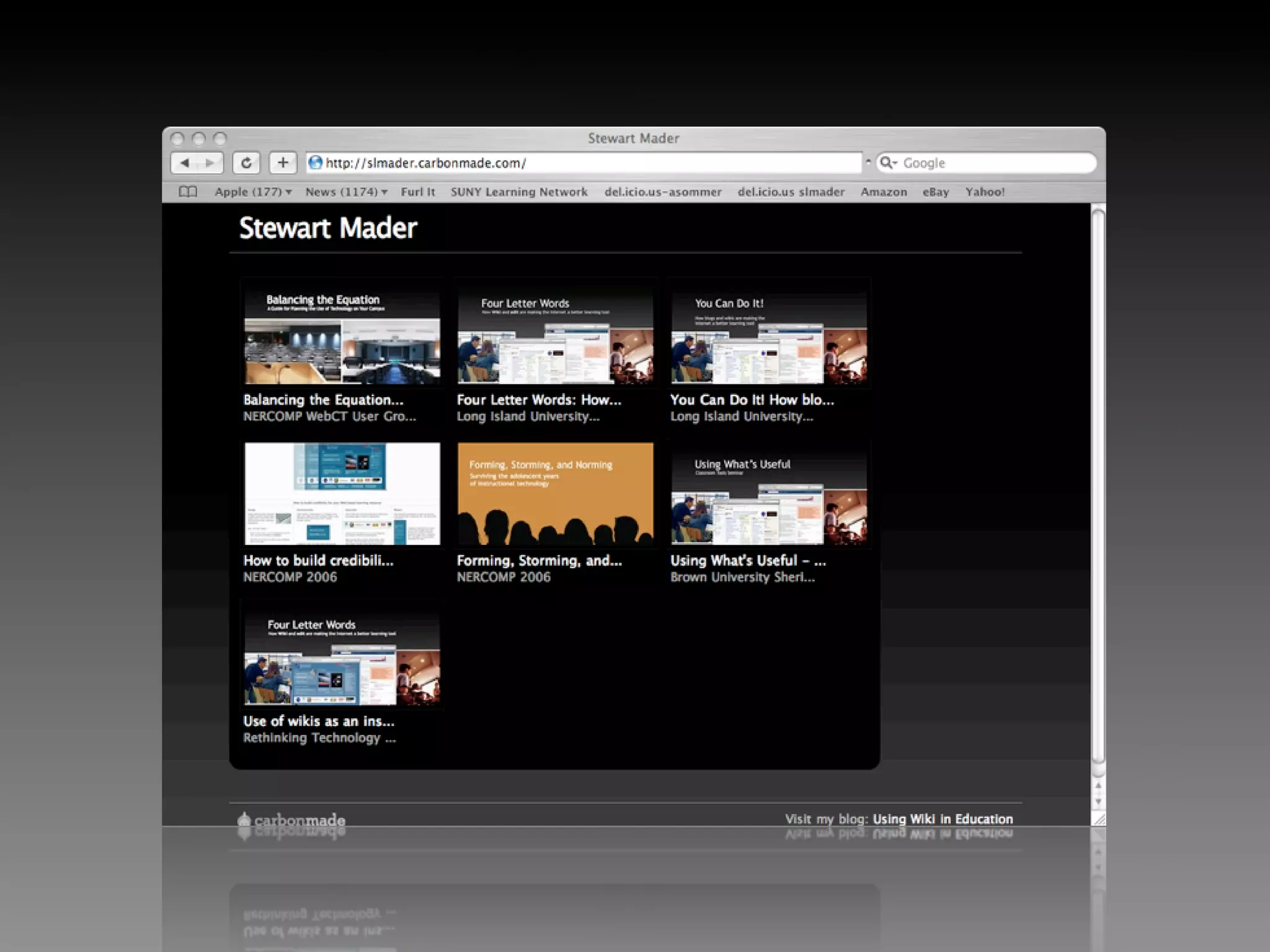1270x952 pixels.
Task: Open the Using What's Useful thumbnail
Action: pyautogui.click(x=769, y=493)
